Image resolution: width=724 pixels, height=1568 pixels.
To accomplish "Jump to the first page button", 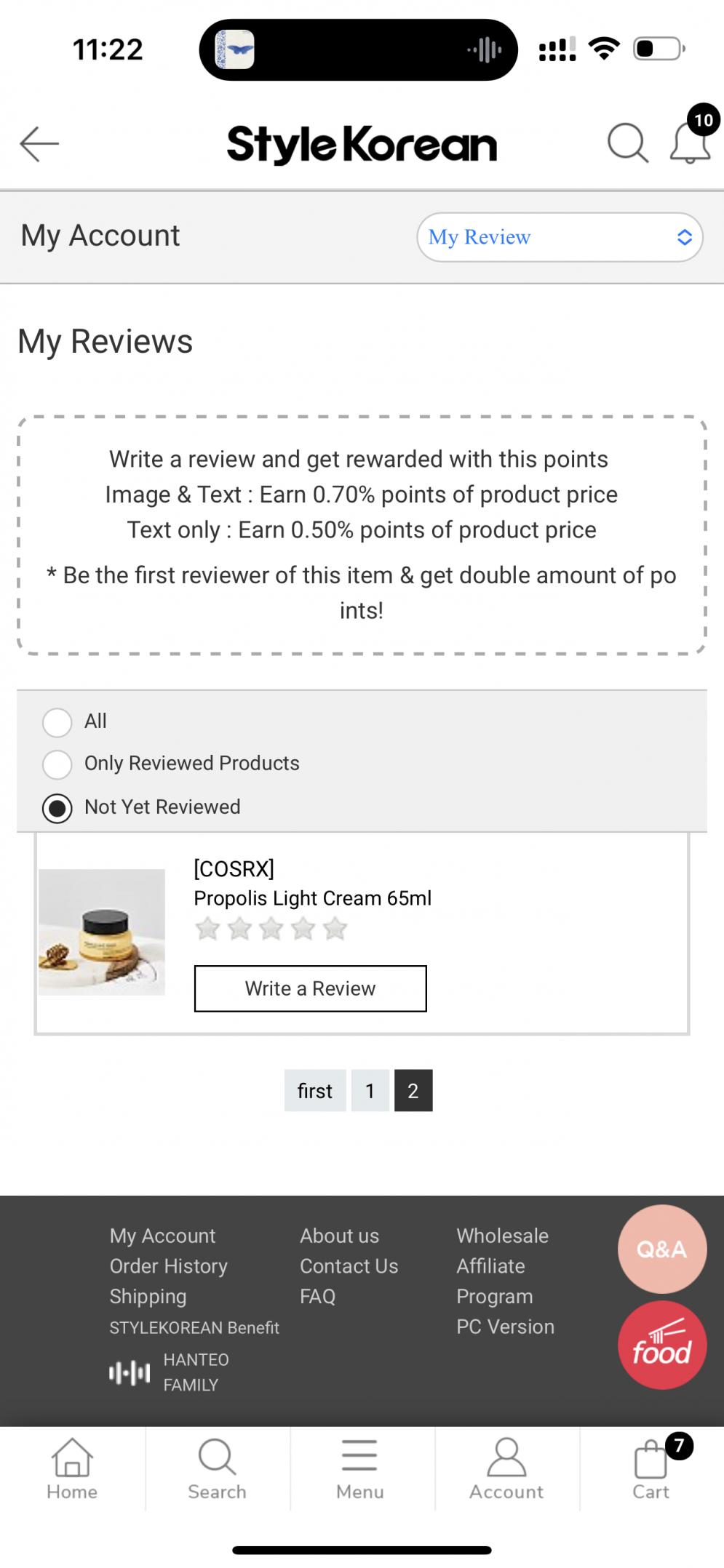I will 314,1090.
